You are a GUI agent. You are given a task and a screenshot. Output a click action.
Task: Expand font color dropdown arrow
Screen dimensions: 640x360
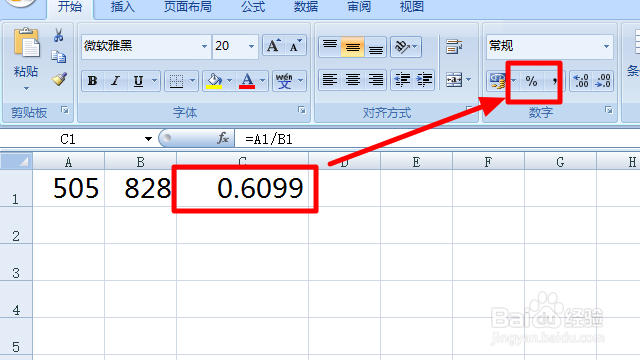[x=262, y=81]
